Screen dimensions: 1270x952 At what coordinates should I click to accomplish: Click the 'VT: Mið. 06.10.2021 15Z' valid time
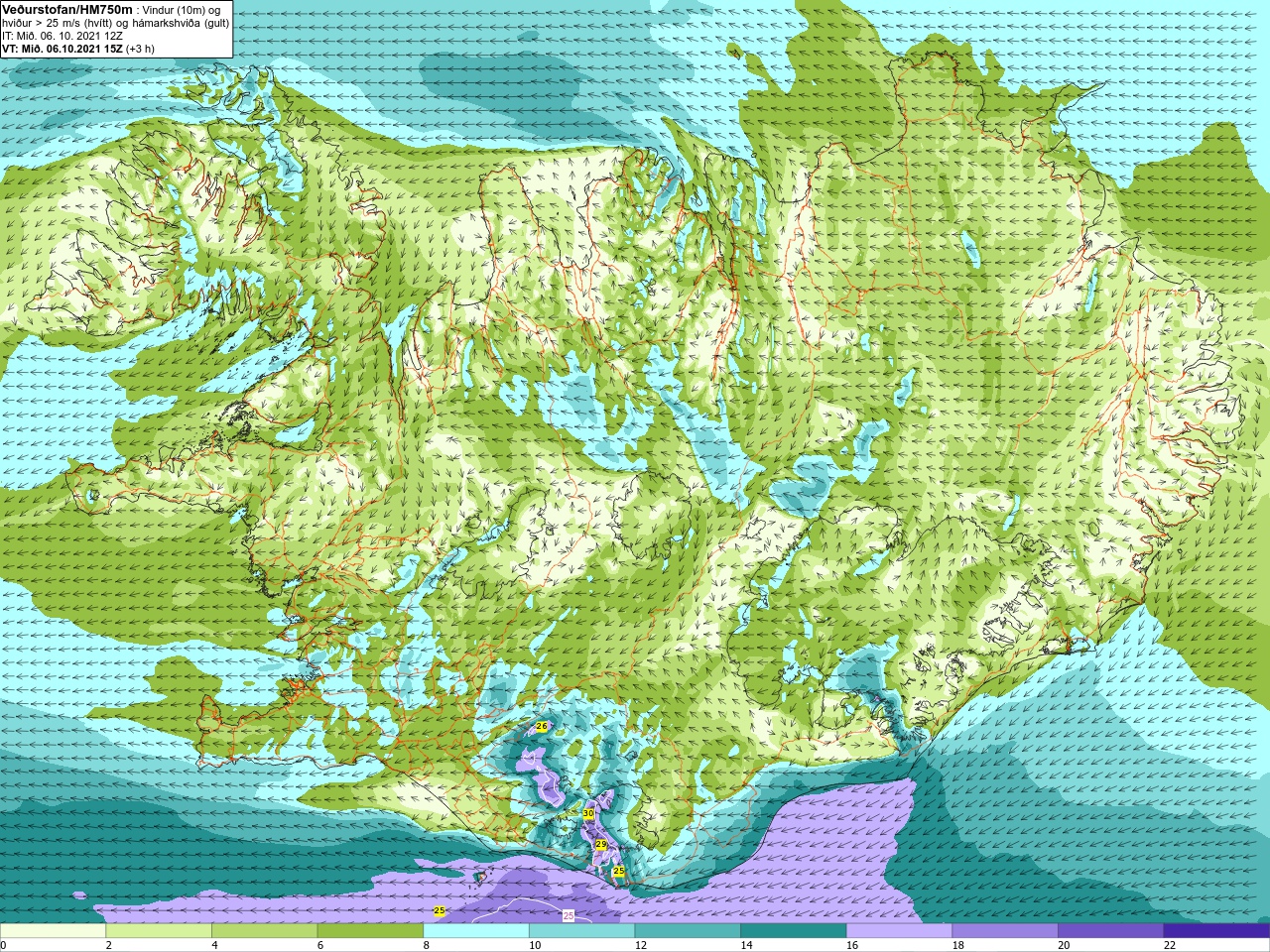click(x=63, y=49)
